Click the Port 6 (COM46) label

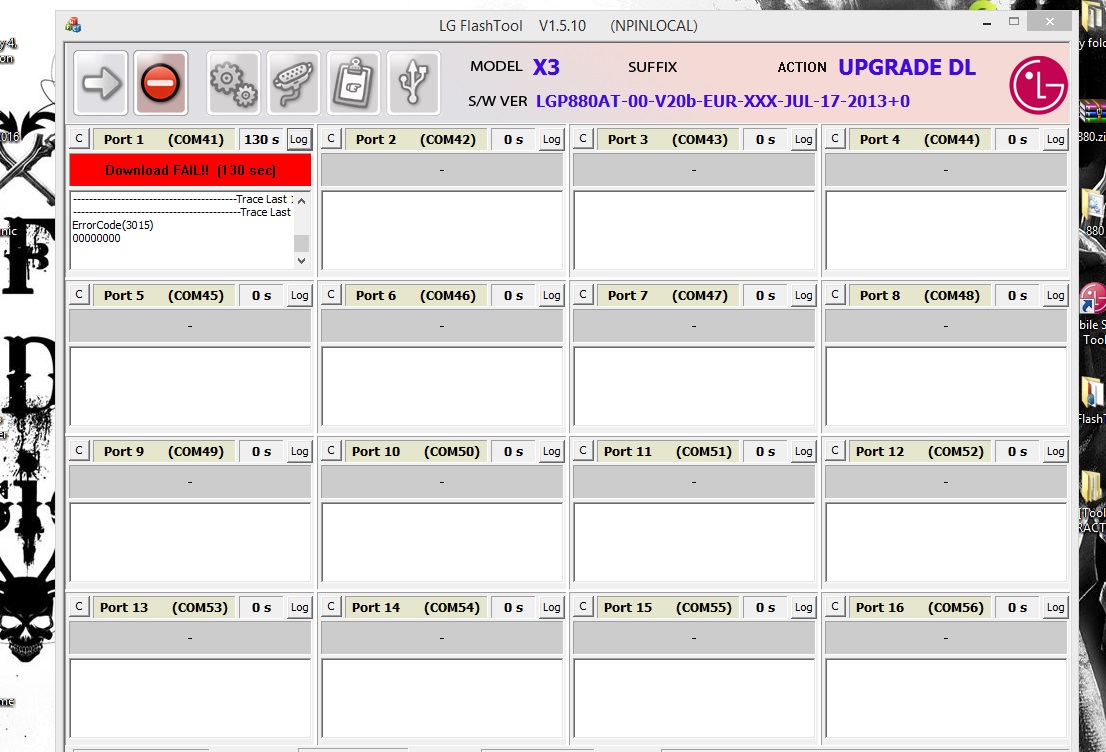point(415,296)
